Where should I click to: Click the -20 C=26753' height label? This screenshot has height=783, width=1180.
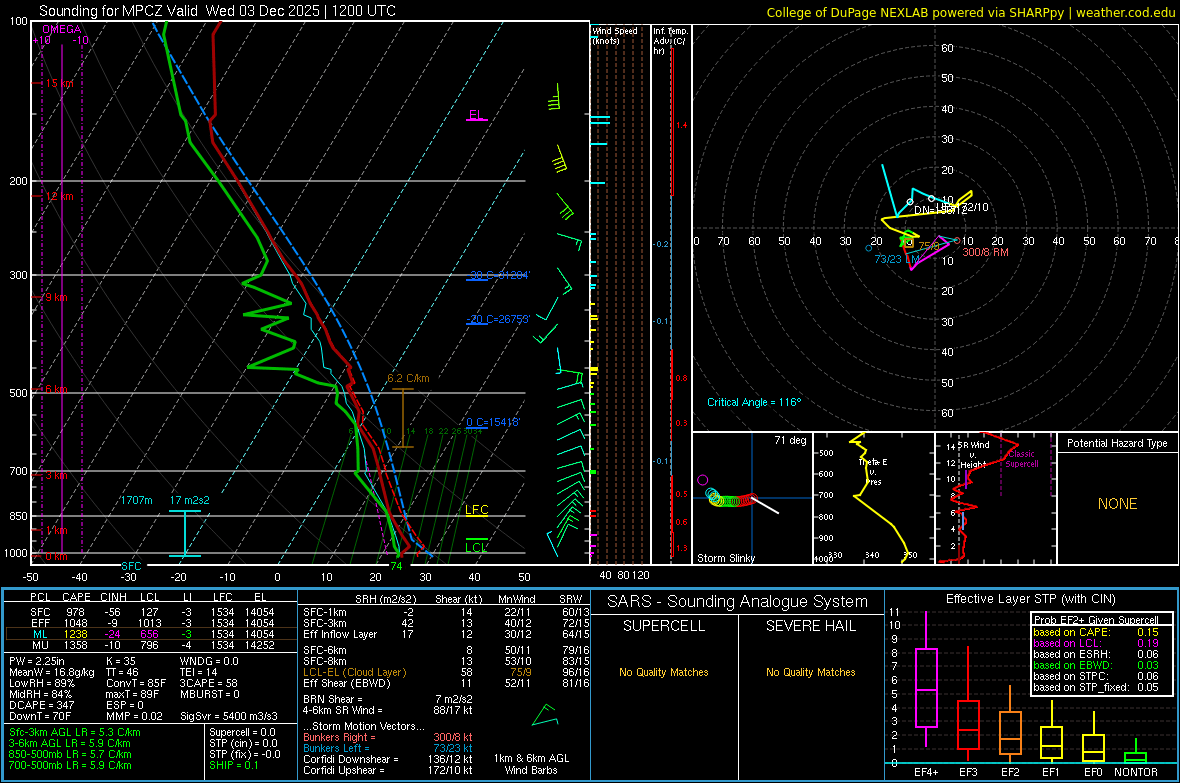tap(498, 319)
